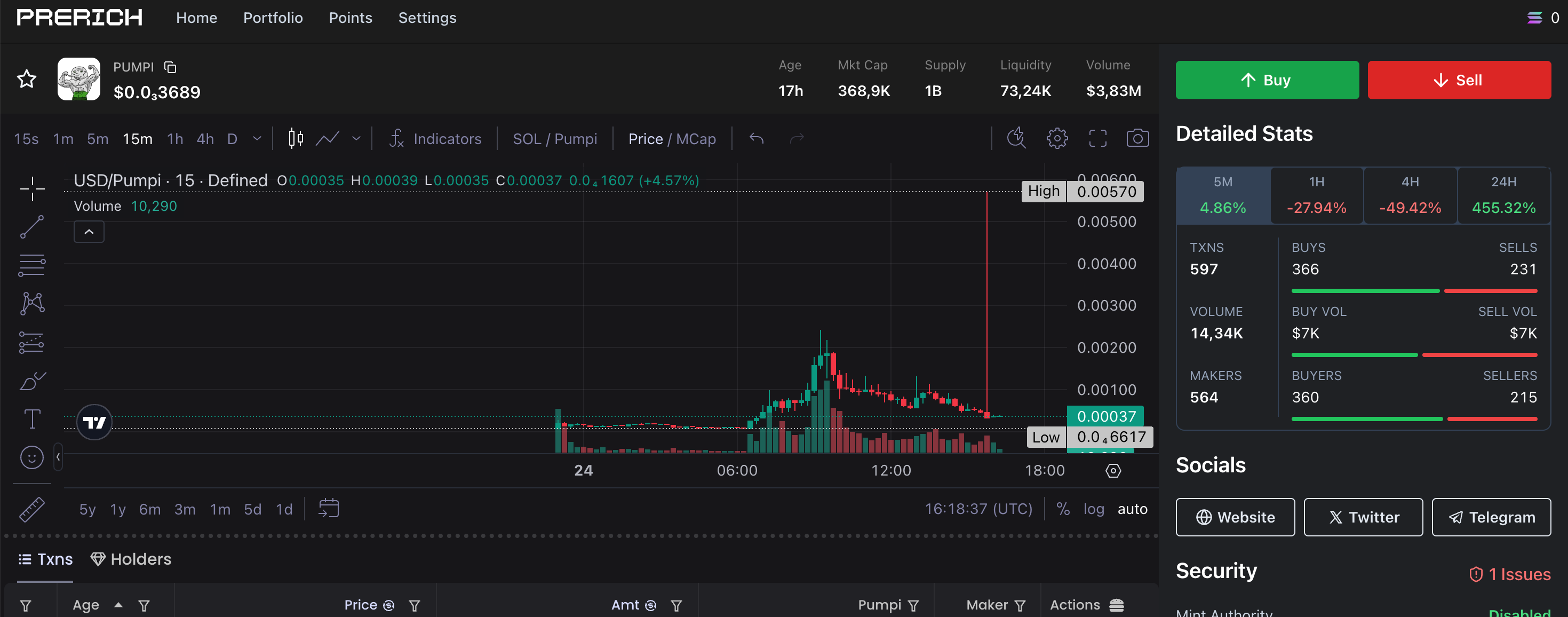
Task: Undo the last chart action
Action: 757,139
